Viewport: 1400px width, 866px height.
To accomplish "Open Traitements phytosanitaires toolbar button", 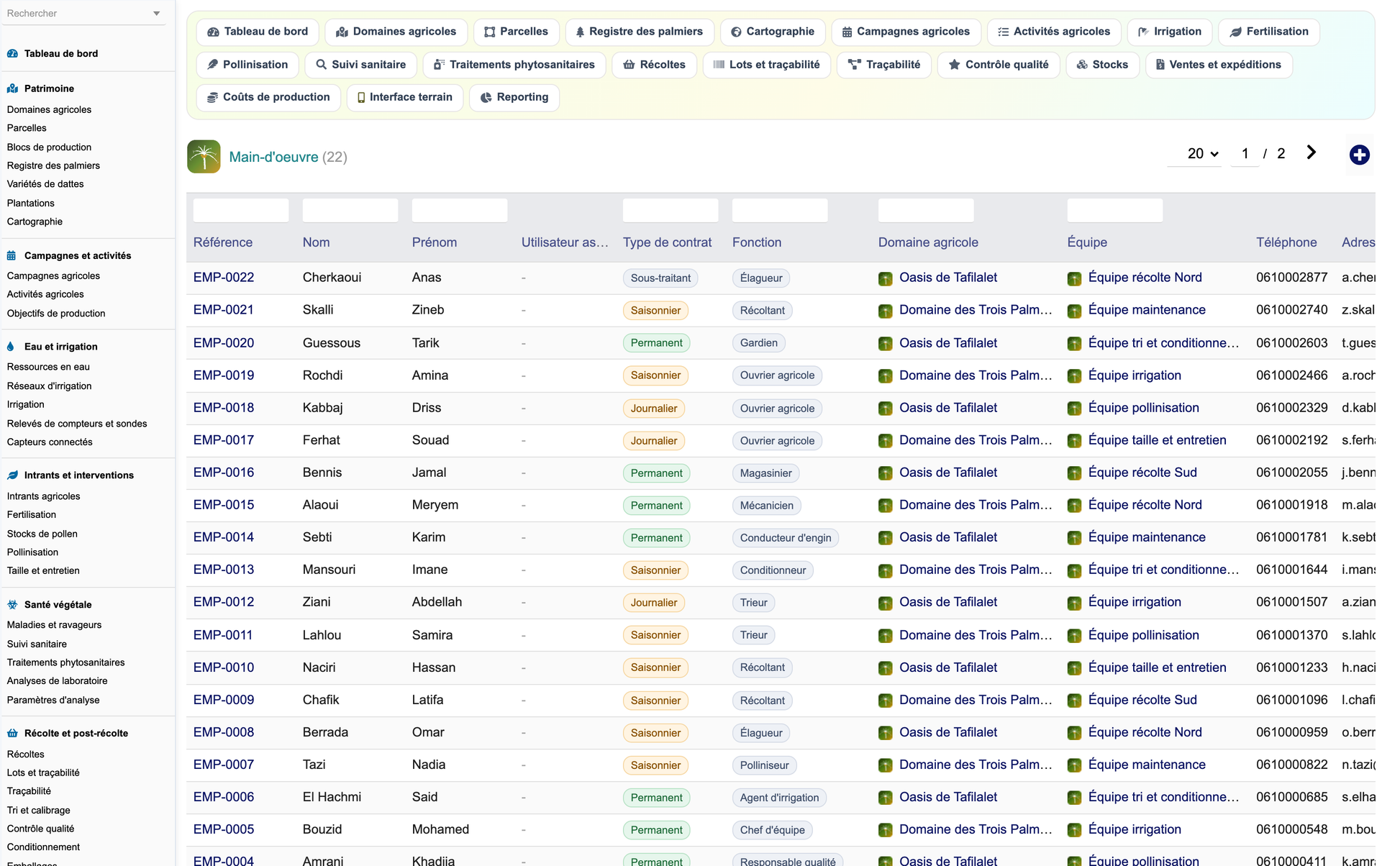I will tap(514, 65).
